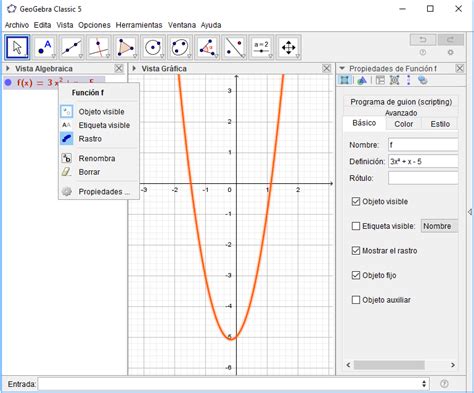Open the help question mark icon under Undo
The height and width of the screenshot is (393, 474).
(423, 53)
